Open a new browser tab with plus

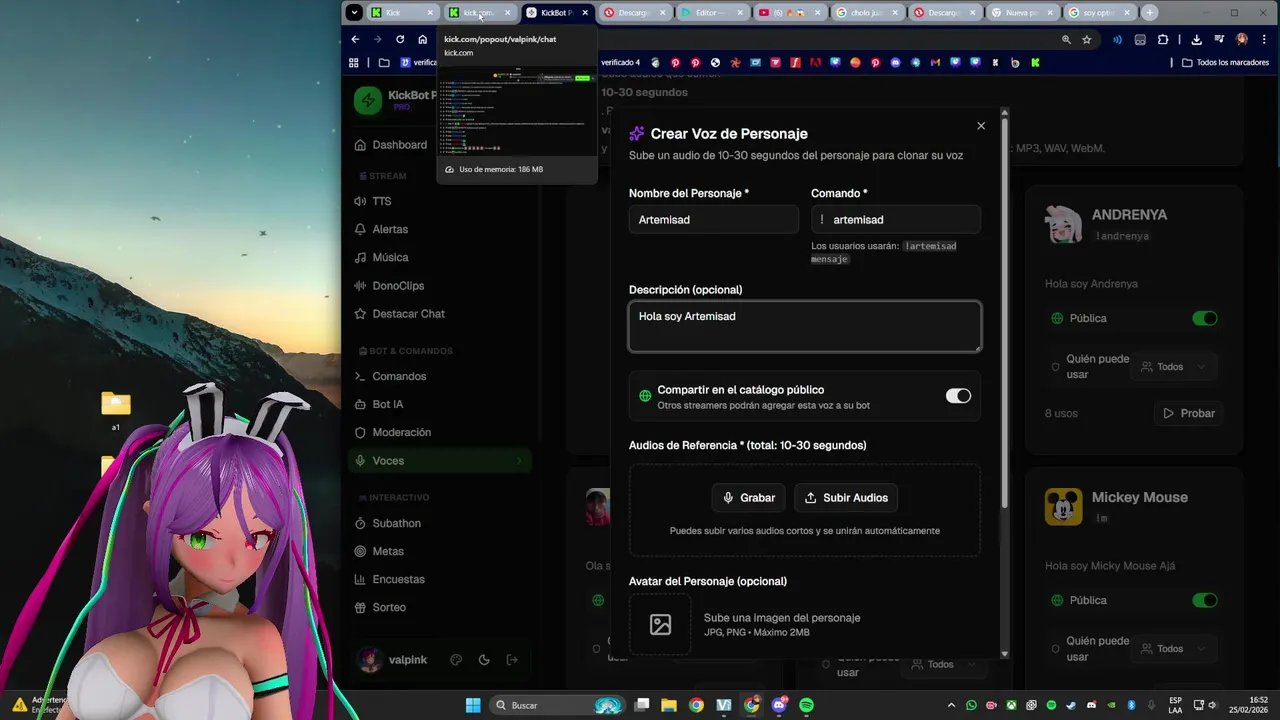(x=1150, y=13)
